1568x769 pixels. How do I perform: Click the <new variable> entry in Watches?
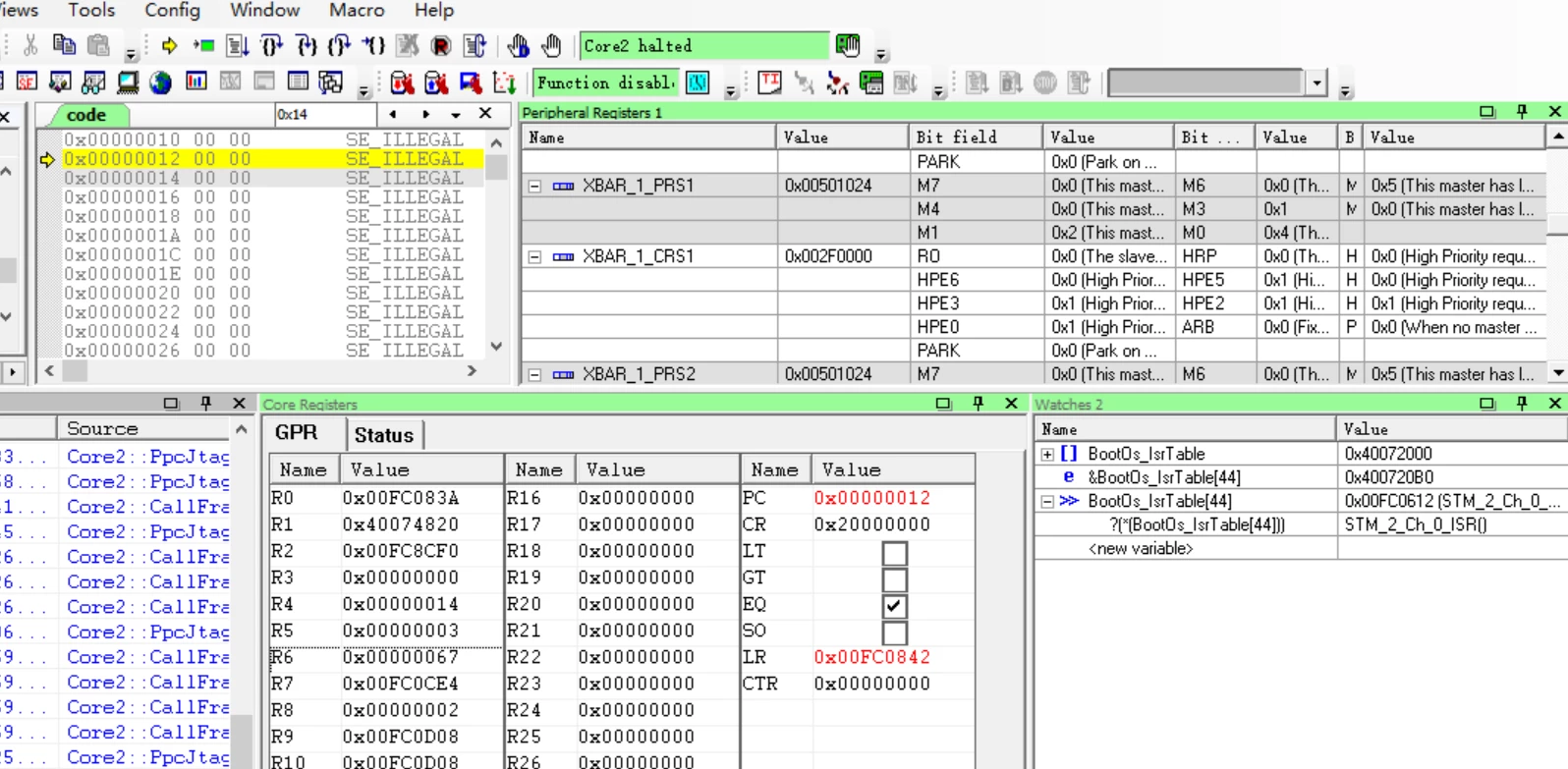(x=1140, y=548)
